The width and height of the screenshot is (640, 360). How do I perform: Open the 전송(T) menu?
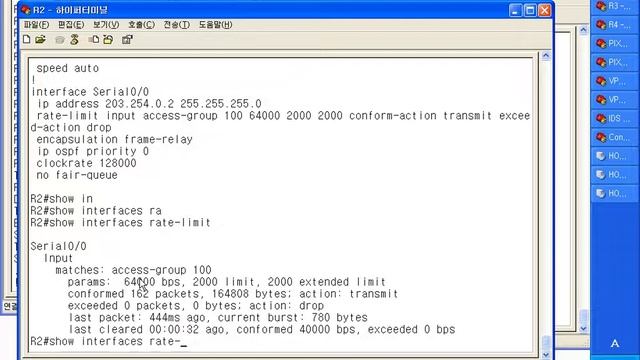[177, 25]
